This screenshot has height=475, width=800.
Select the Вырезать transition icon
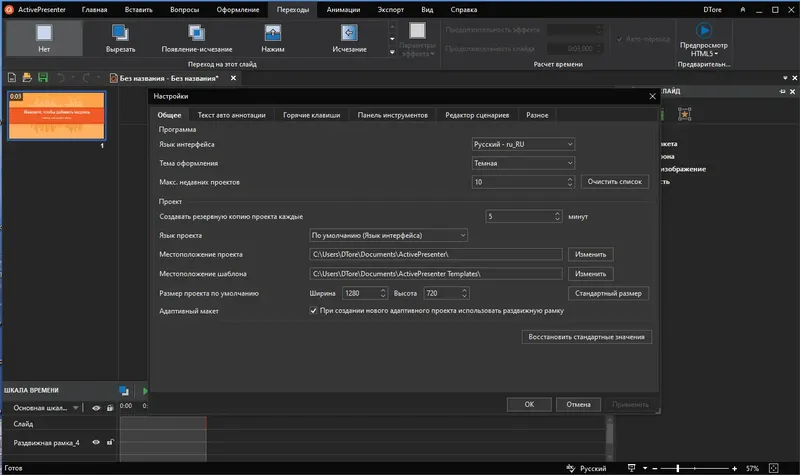pyautogui.click(x=121, y=34)
